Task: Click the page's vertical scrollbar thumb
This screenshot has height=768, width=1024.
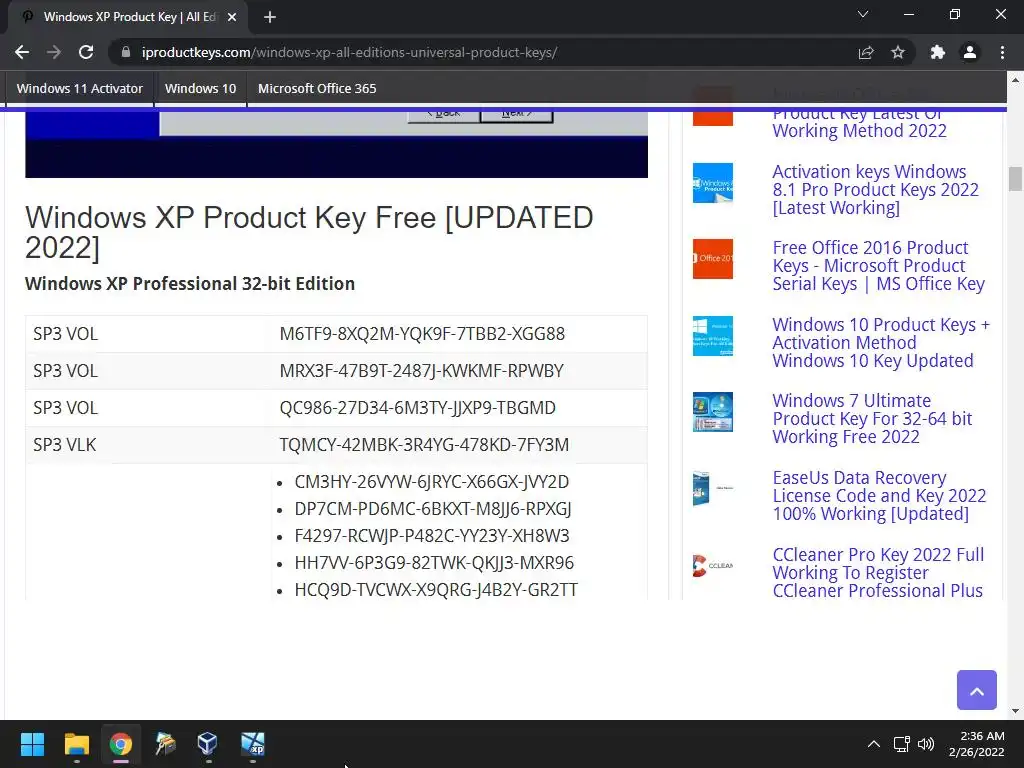Action: coord(1015,179)
